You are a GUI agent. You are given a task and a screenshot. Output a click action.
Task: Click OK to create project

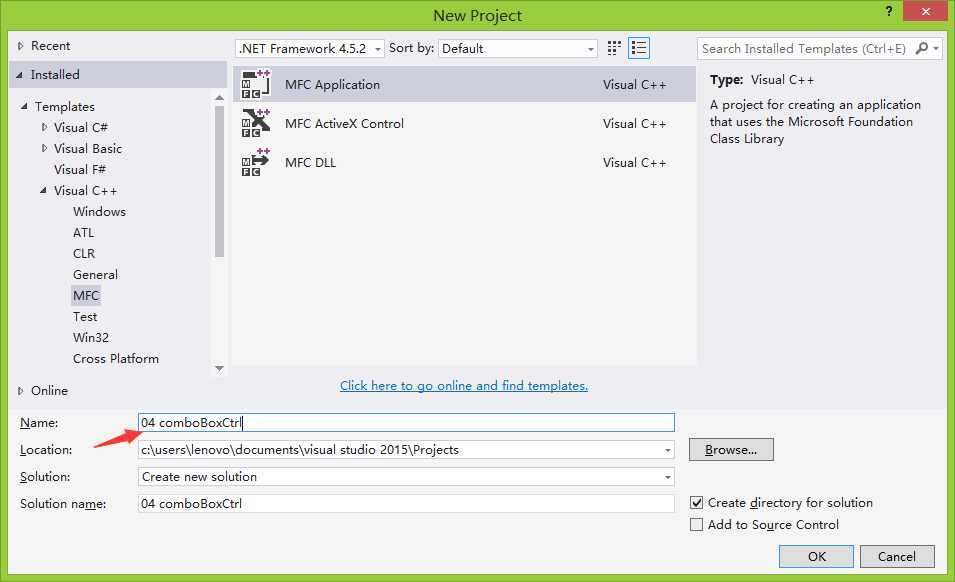(x=816, y=556)
